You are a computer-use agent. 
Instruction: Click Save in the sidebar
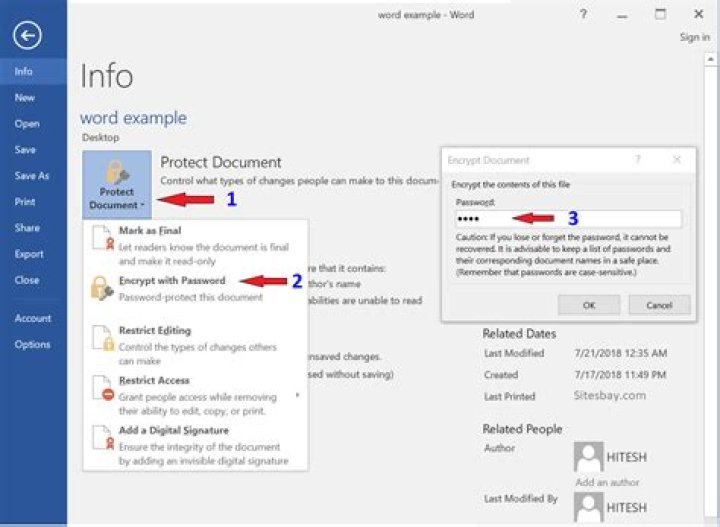pos(34,150)
